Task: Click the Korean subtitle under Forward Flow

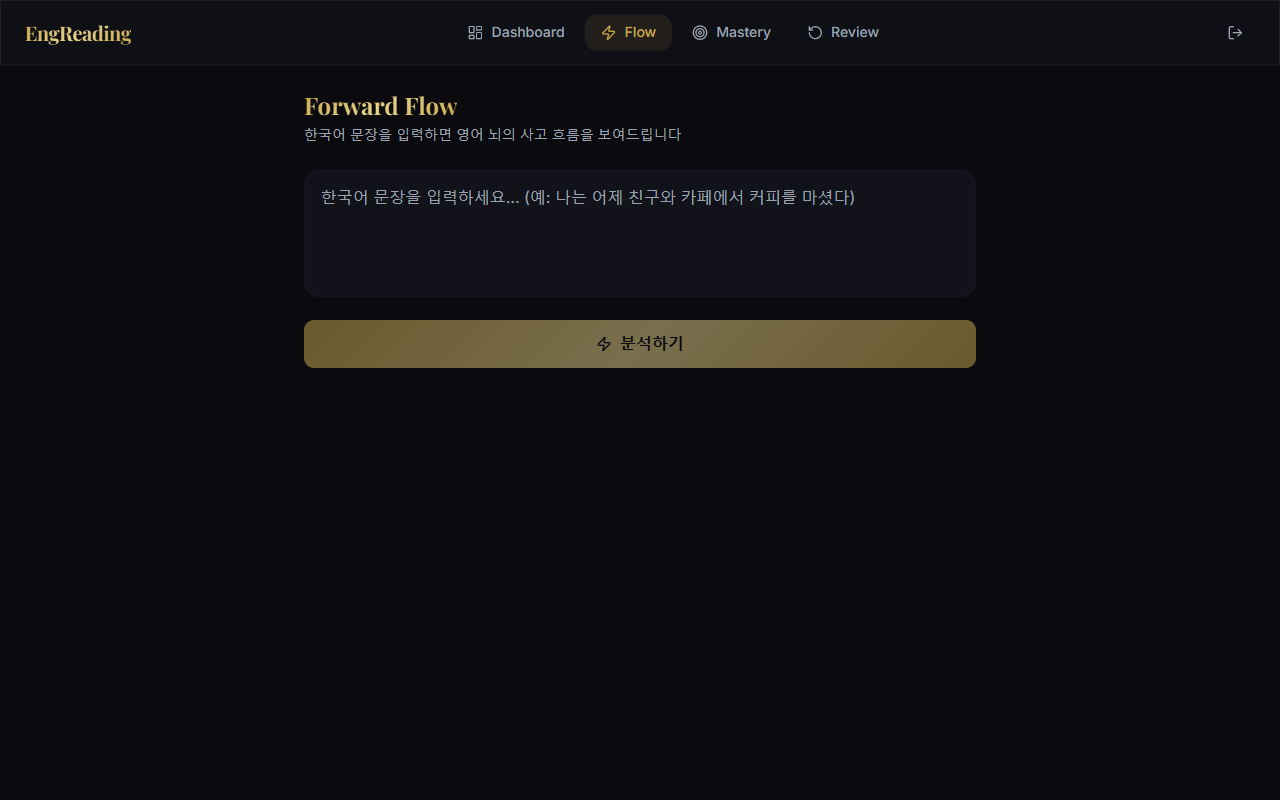Action: tap(492, 134)
